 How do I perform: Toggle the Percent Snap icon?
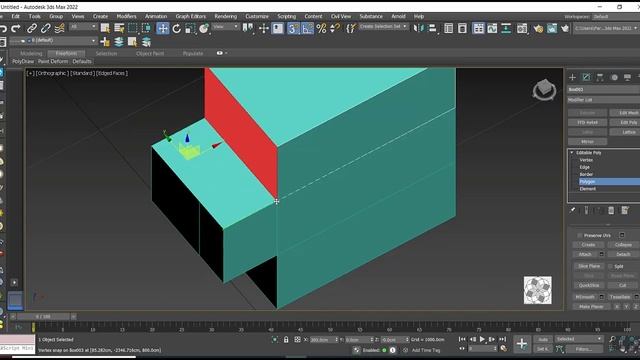(322, 28)
